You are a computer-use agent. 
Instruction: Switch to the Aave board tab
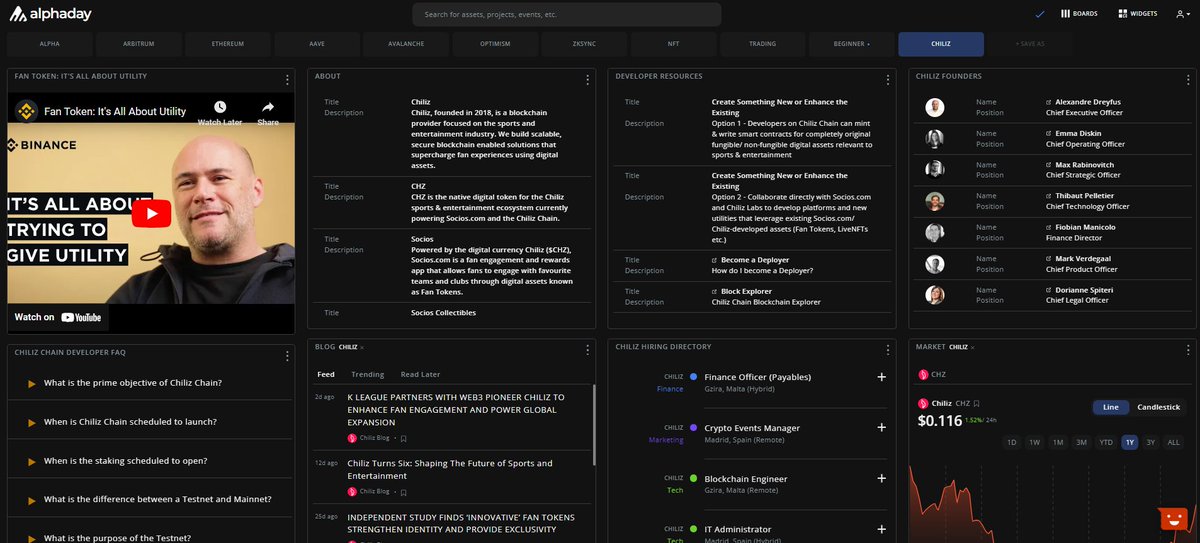click(317, 44)
